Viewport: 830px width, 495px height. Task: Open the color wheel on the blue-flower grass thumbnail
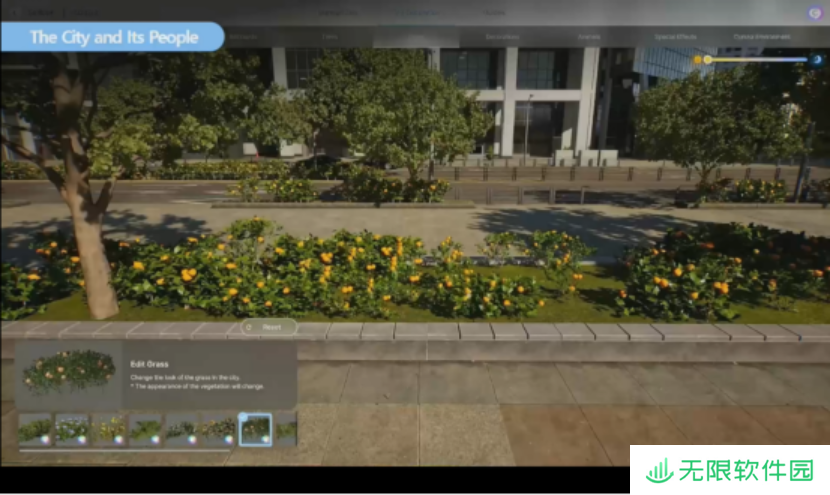pyautogui.click(x=82, y=439)
